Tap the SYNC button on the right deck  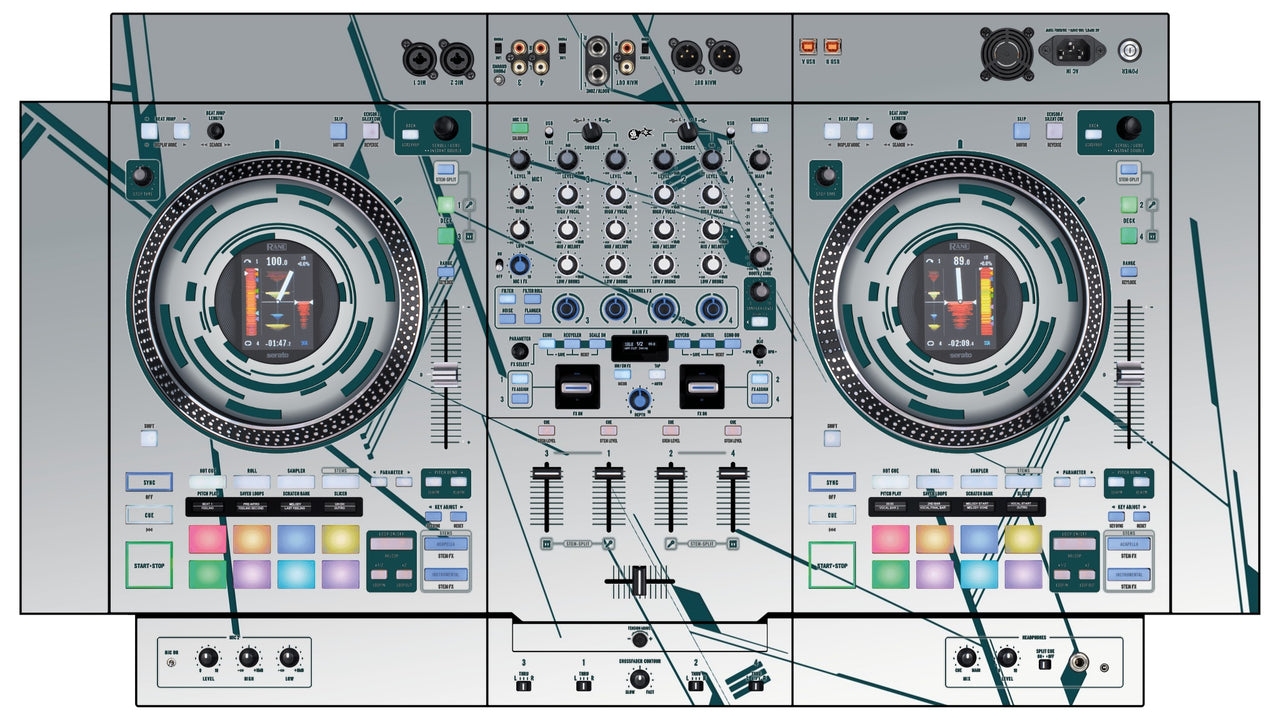[x=832, y=482]
